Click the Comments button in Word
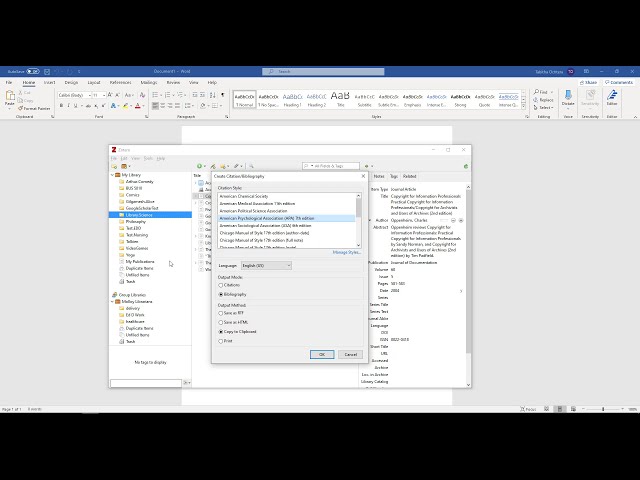This screenshot has height=480, width=640. point(619,82)
